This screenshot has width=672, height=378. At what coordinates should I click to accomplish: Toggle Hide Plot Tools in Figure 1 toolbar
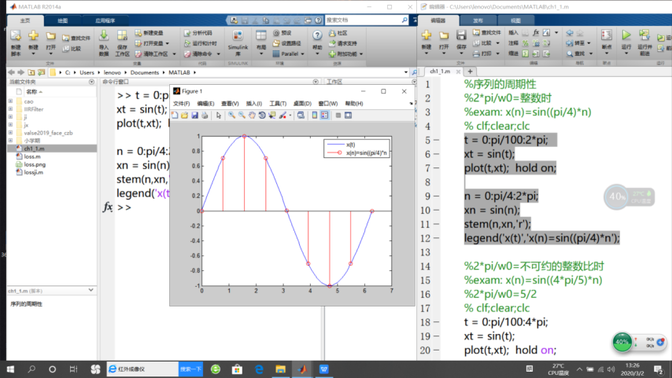tap(338, 115)
